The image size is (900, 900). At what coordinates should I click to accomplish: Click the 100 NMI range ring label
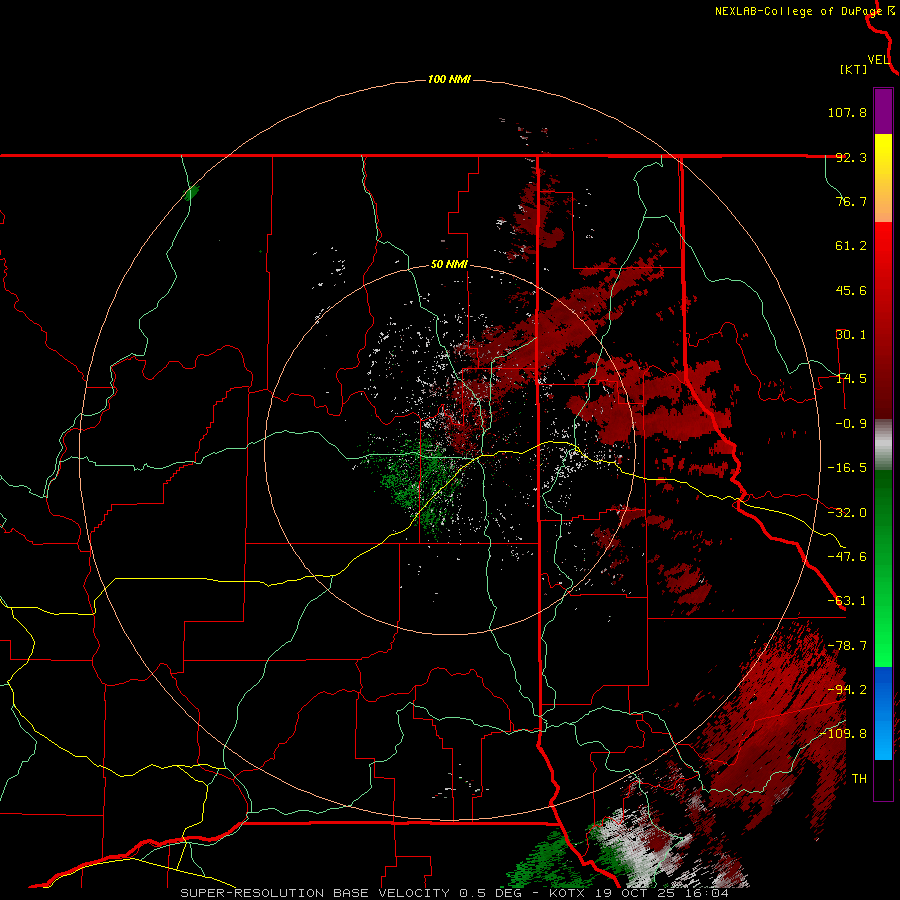tap(449, 79)
